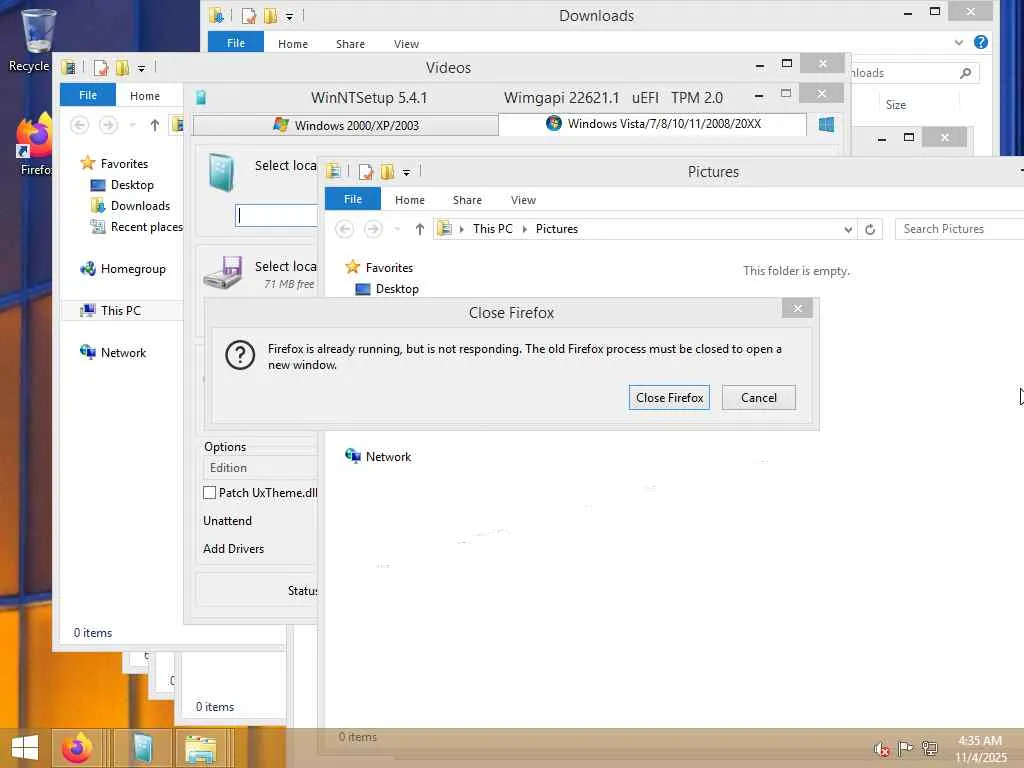1024x768 pixels.
Task: Refresh the Pictures folder
Action: click(x=870, y=229)
